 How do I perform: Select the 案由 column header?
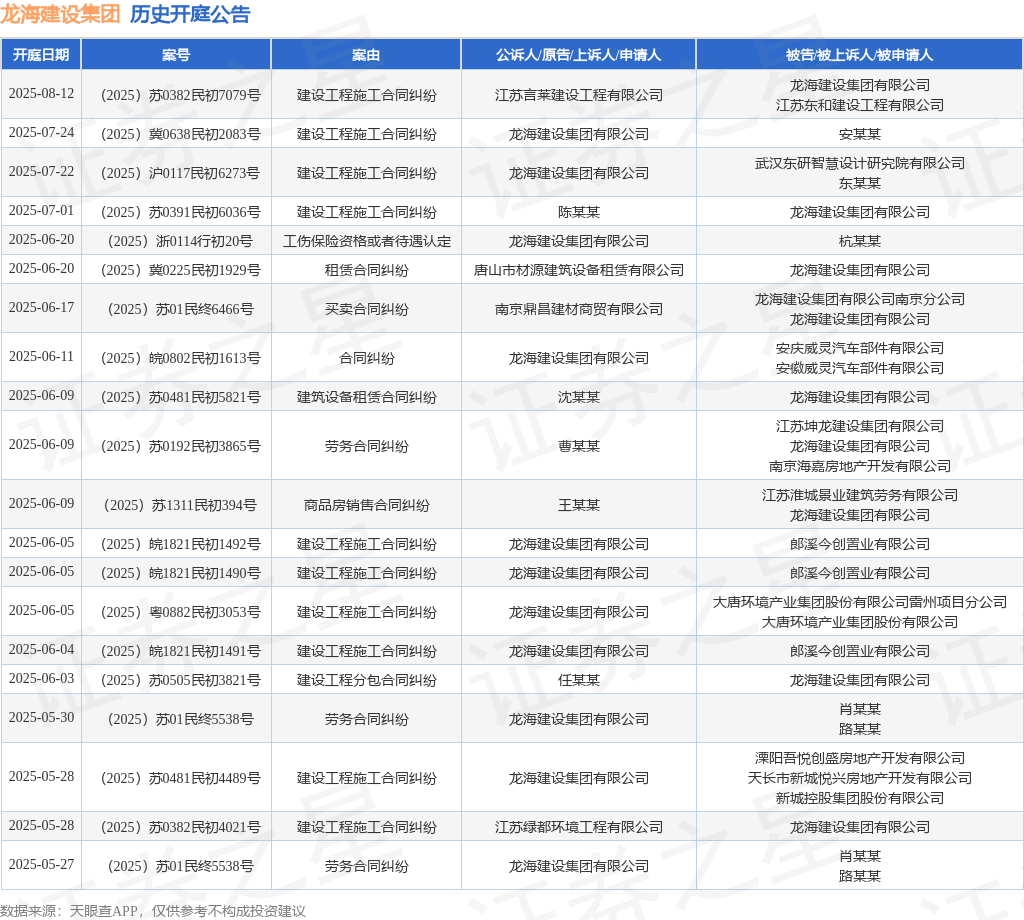(366, 55)
